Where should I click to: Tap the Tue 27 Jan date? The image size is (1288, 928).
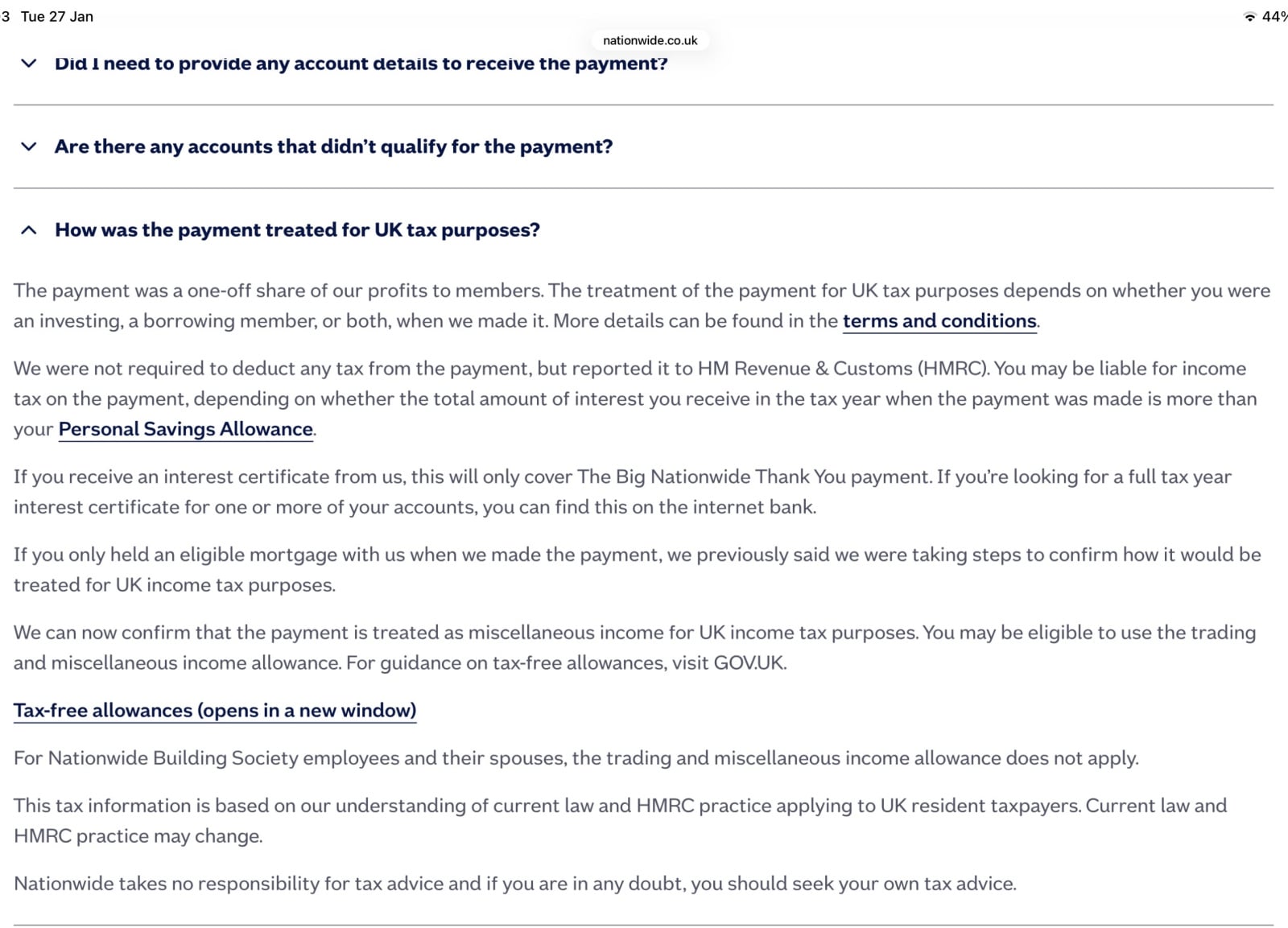click(x=56, y=16)
